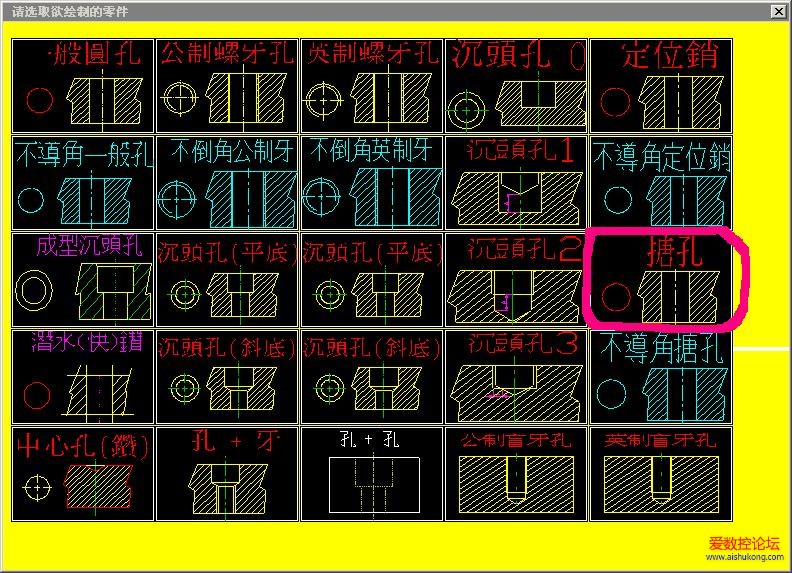Choose the 不倒角英制牙 part tile
The image size is (792, 573).
372,183
